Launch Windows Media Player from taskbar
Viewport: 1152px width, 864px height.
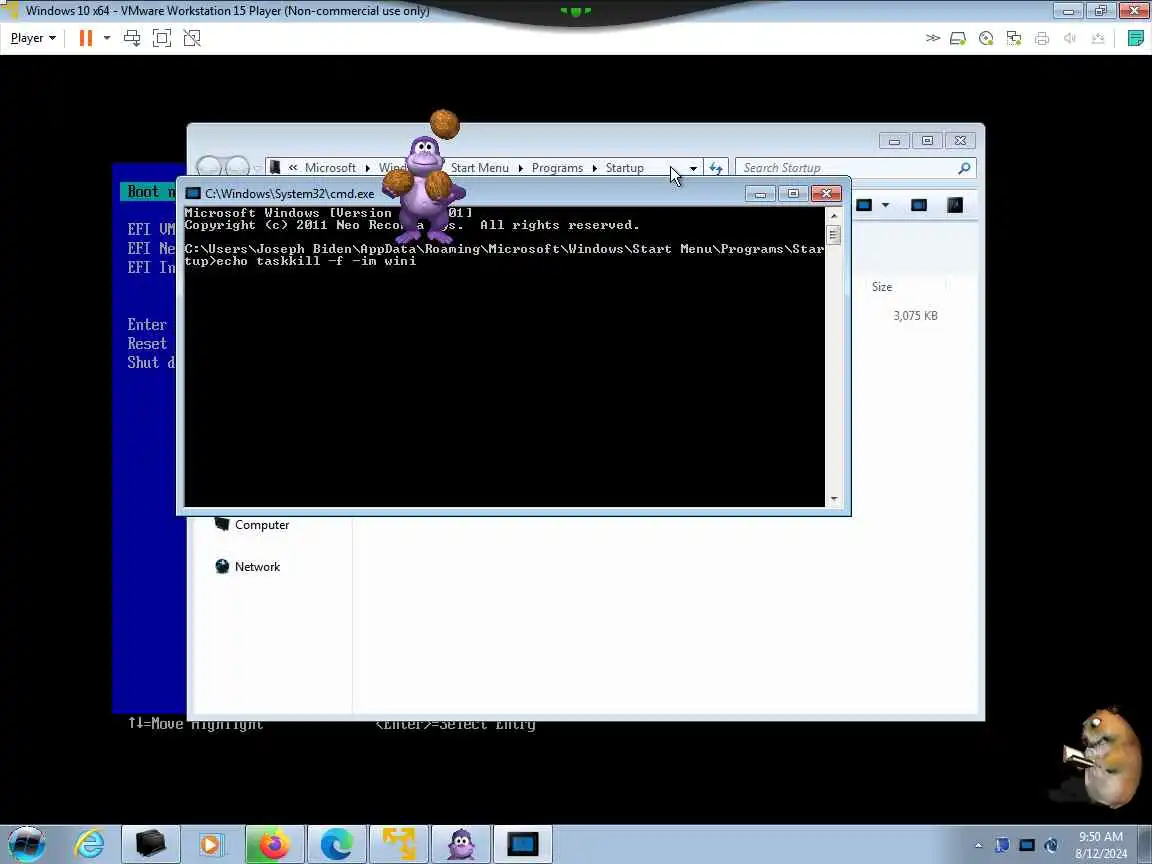(x=210, y=843)
